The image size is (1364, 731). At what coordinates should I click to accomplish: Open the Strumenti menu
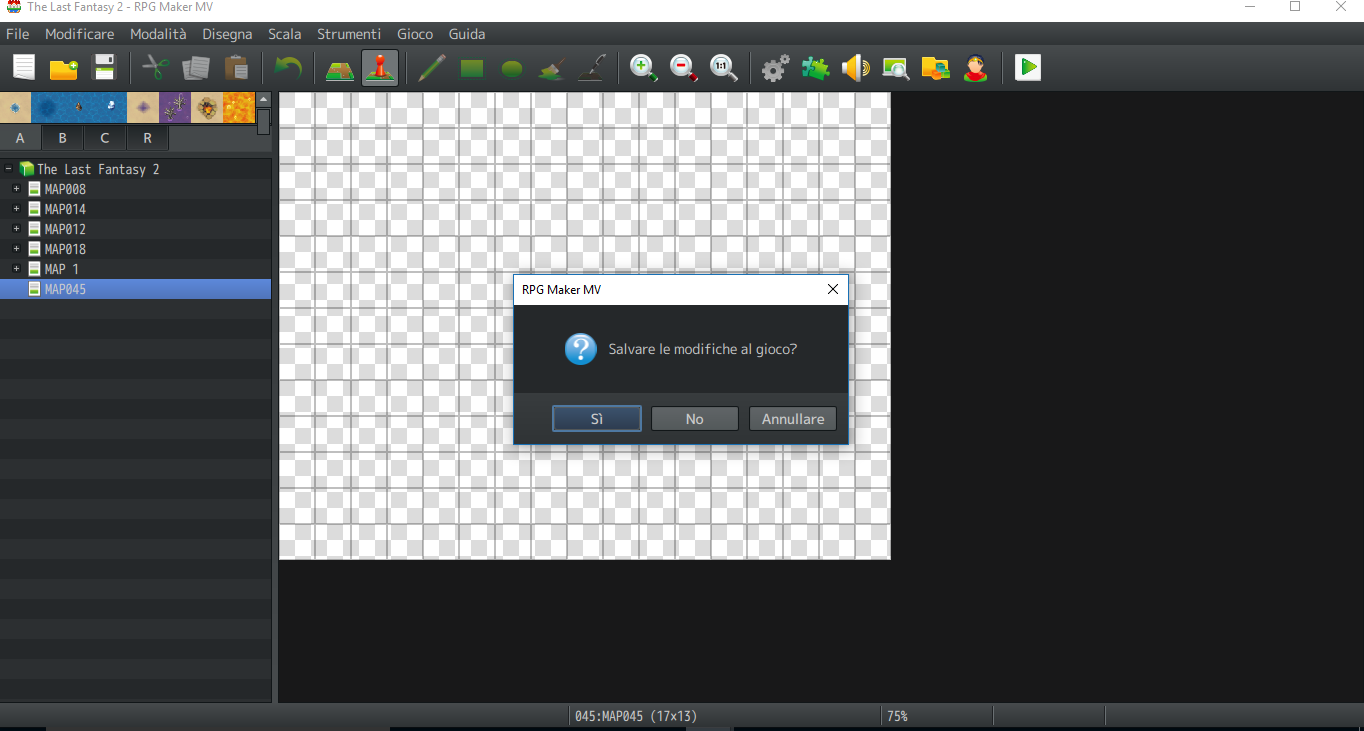[x=349, y=34]
